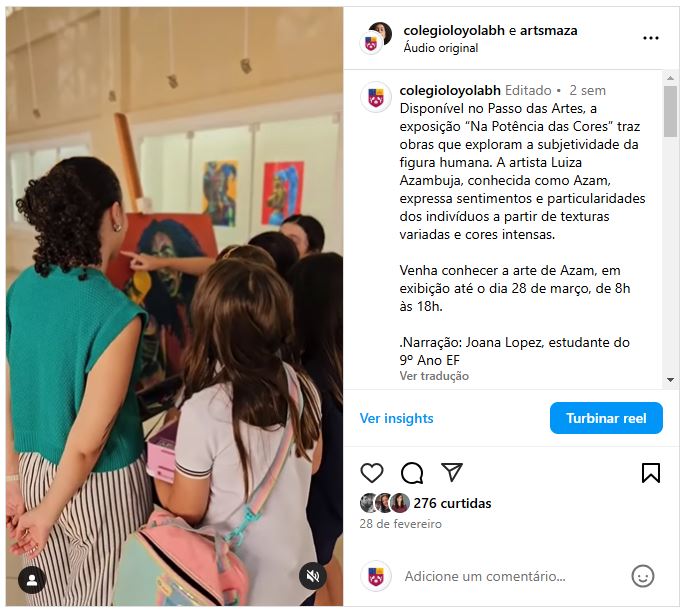Open Ver insights link
This screenshot has width=686, height=613.
[396, 418]
